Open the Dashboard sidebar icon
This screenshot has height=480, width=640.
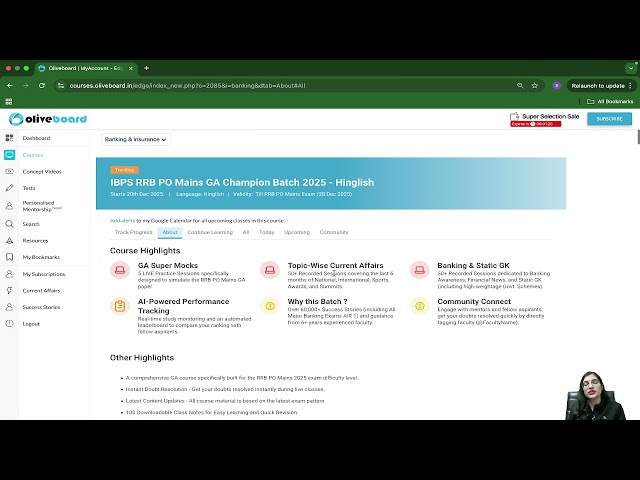9,138
